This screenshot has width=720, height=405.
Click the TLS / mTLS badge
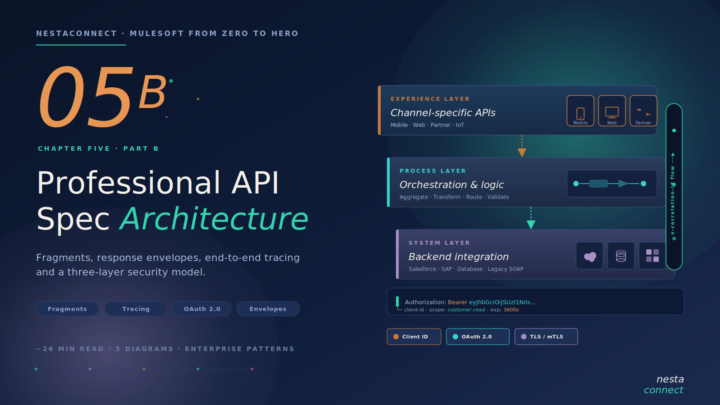[x=546, y=337]
